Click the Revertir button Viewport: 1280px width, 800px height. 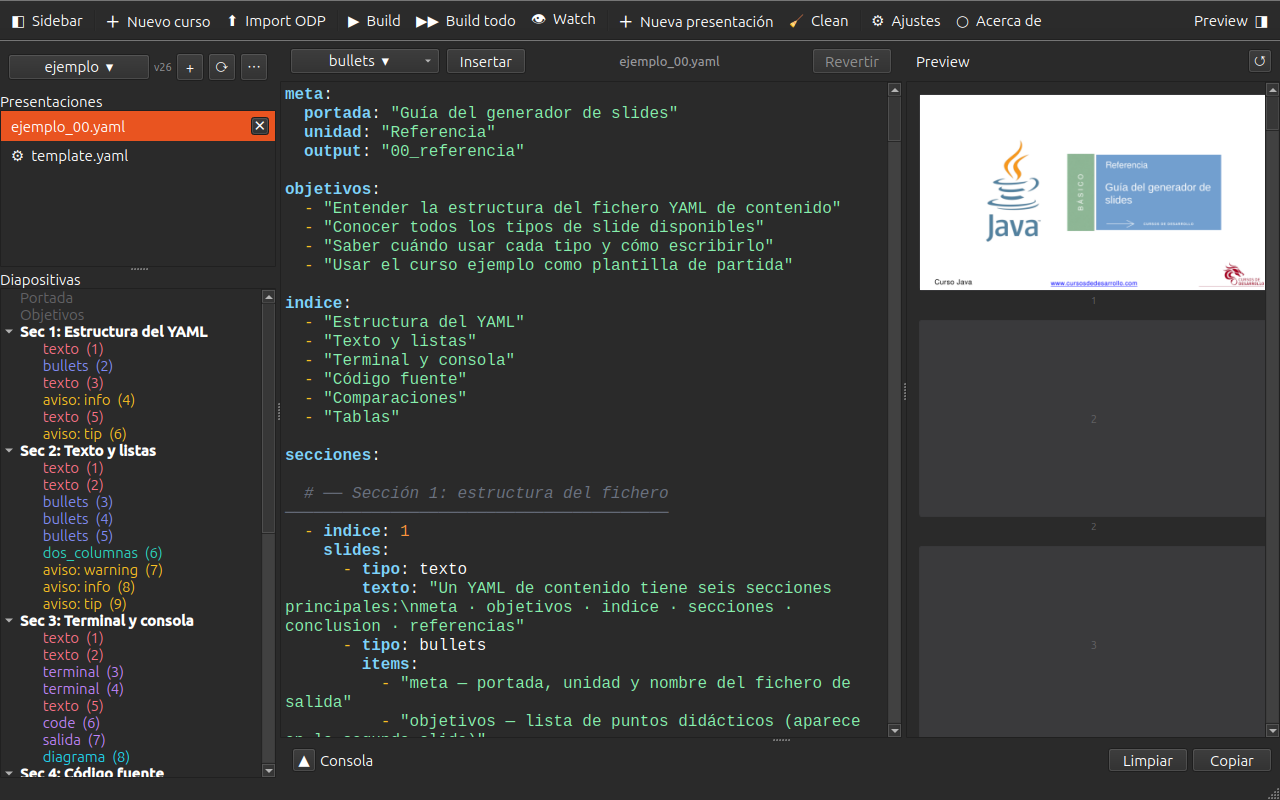[852, 61]
